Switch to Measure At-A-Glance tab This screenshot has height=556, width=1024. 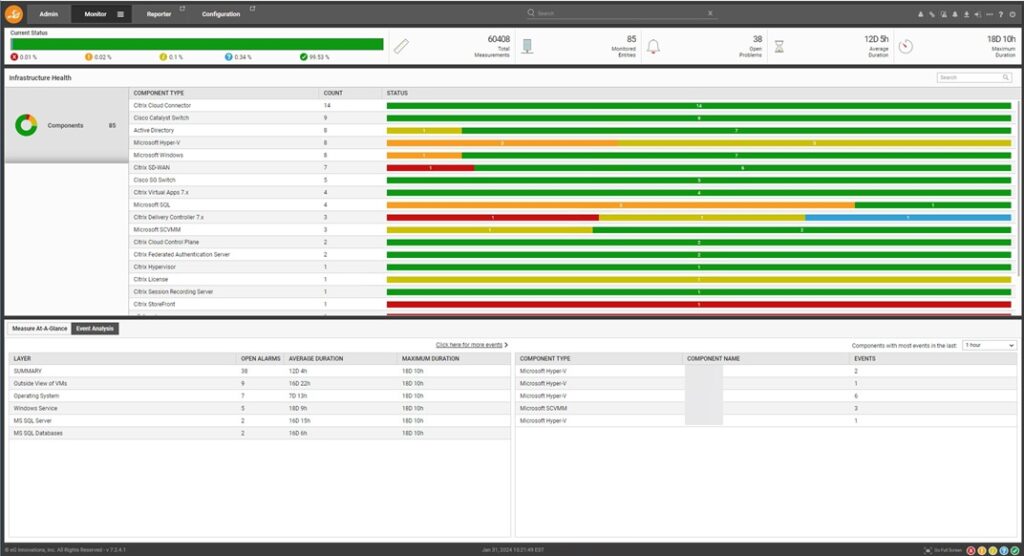pyautogui.click(x=39, y=329)
